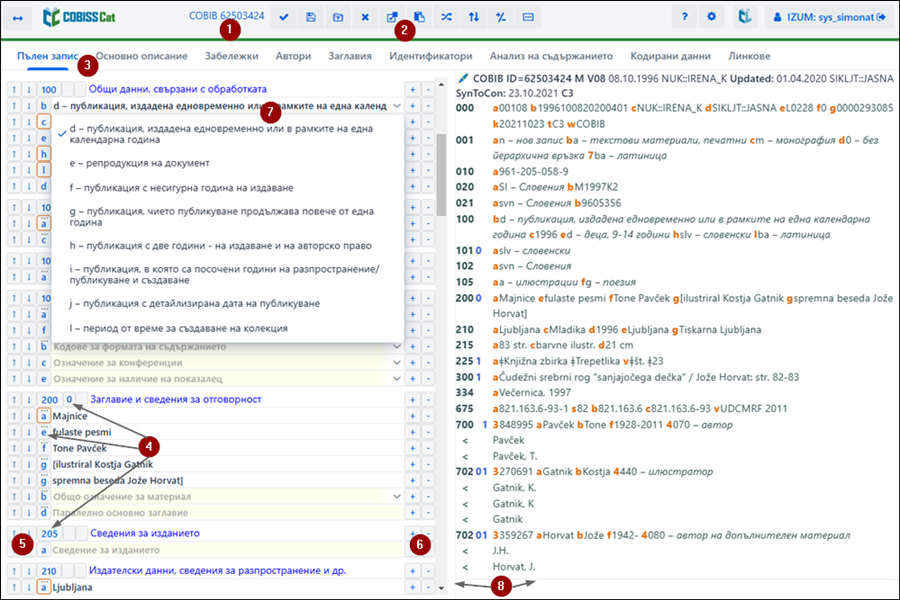Viewport: 900px width, 600px height.
Task: Click the pencil icon beside COBIB ID
Action: click(463, 78)
